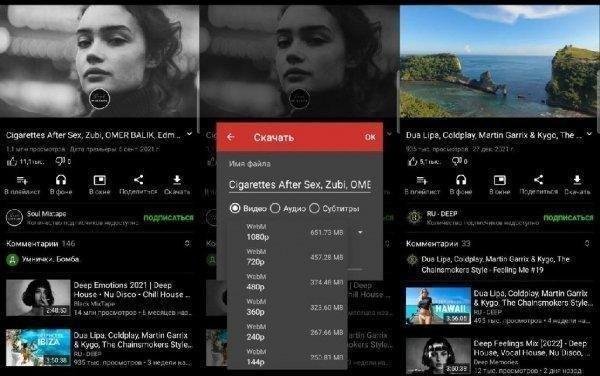
Task: Open RU - DEEP channel name
Action: click(442, 213)
